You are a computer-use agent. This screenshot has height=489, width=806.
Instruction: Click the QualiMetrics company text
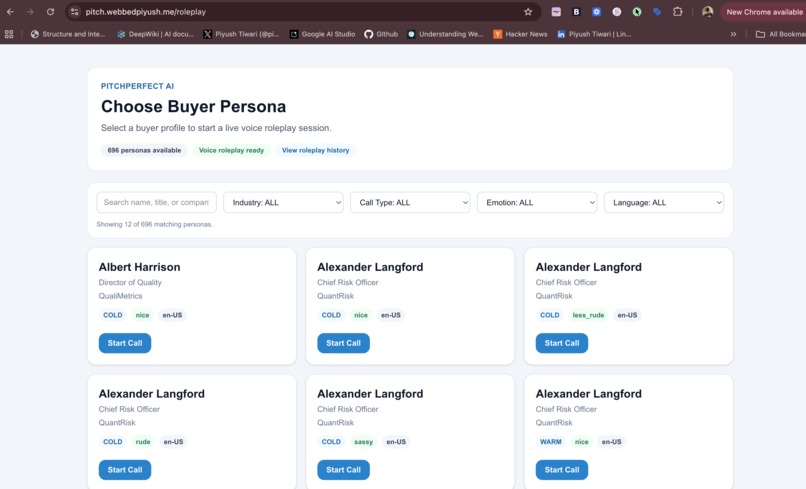click(x=120, y=296)
